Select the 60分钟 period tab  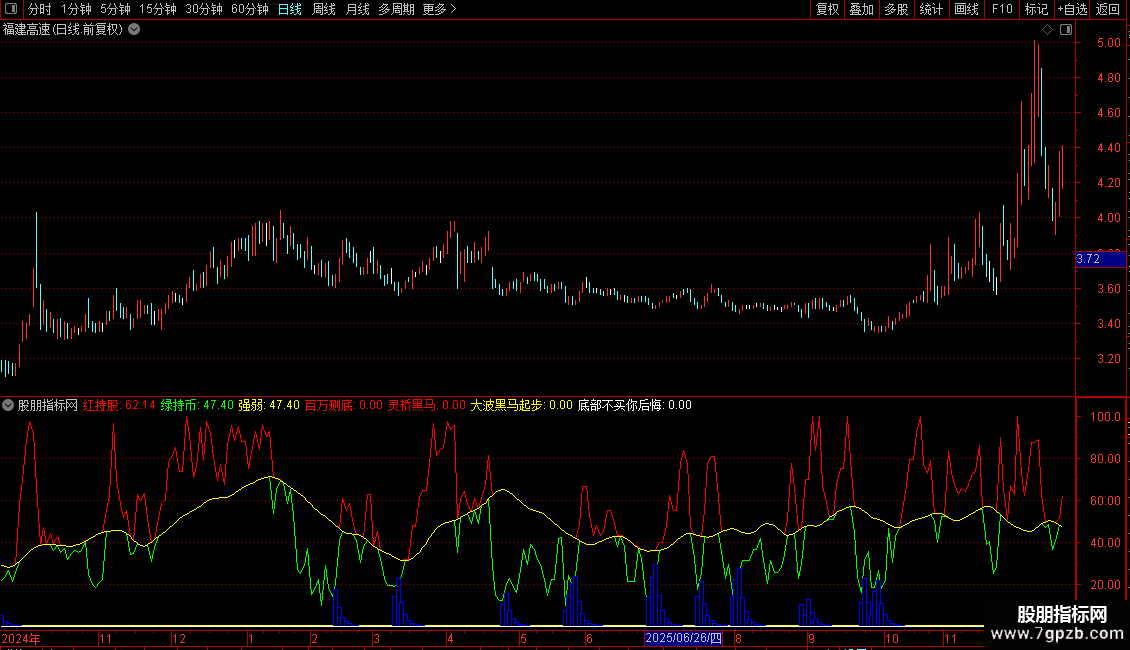(x=249, y=9)
